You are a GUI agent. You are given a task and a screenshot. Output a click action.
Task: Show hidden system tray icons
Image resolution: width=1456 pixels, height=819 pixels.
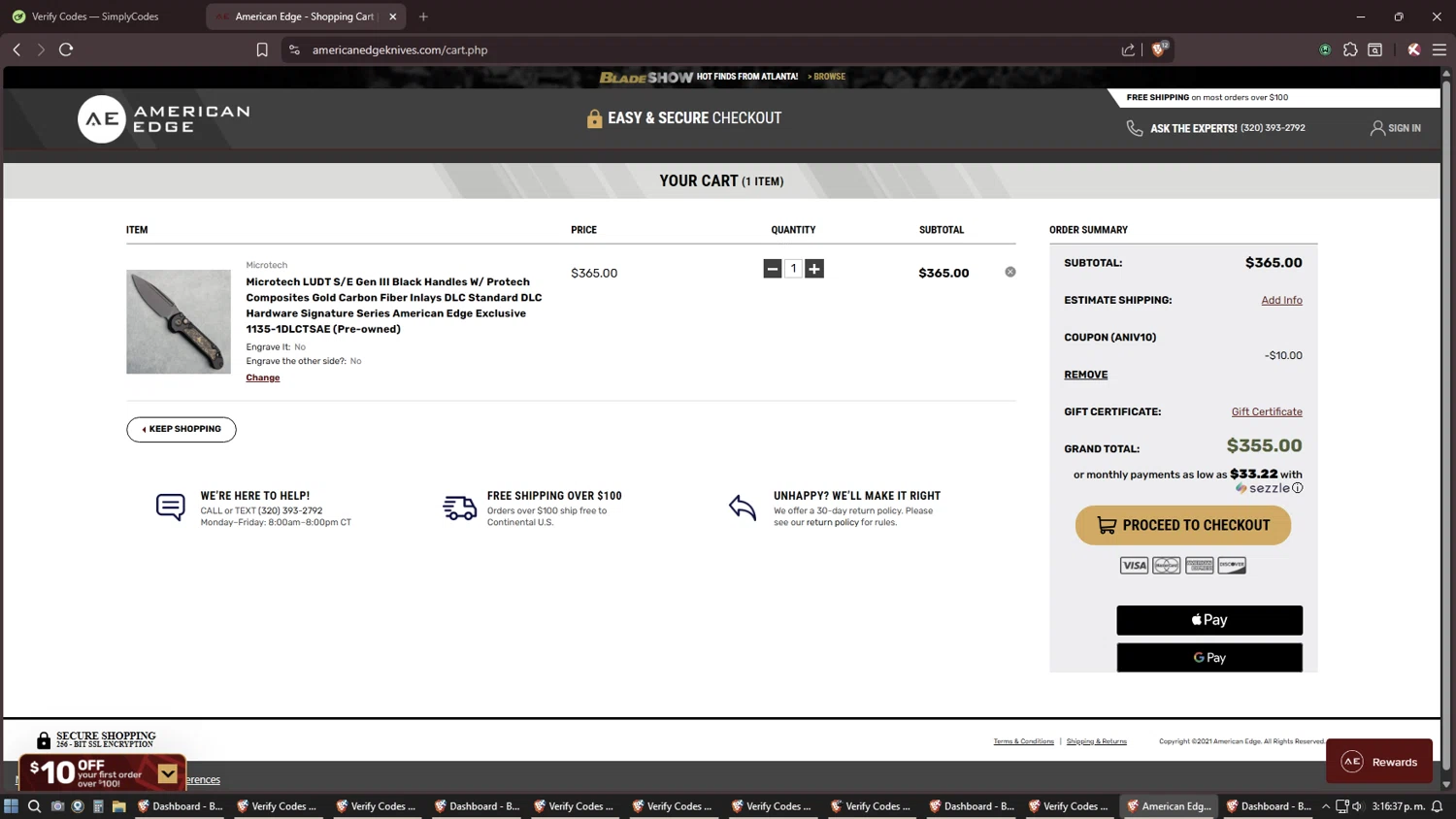1326,806
